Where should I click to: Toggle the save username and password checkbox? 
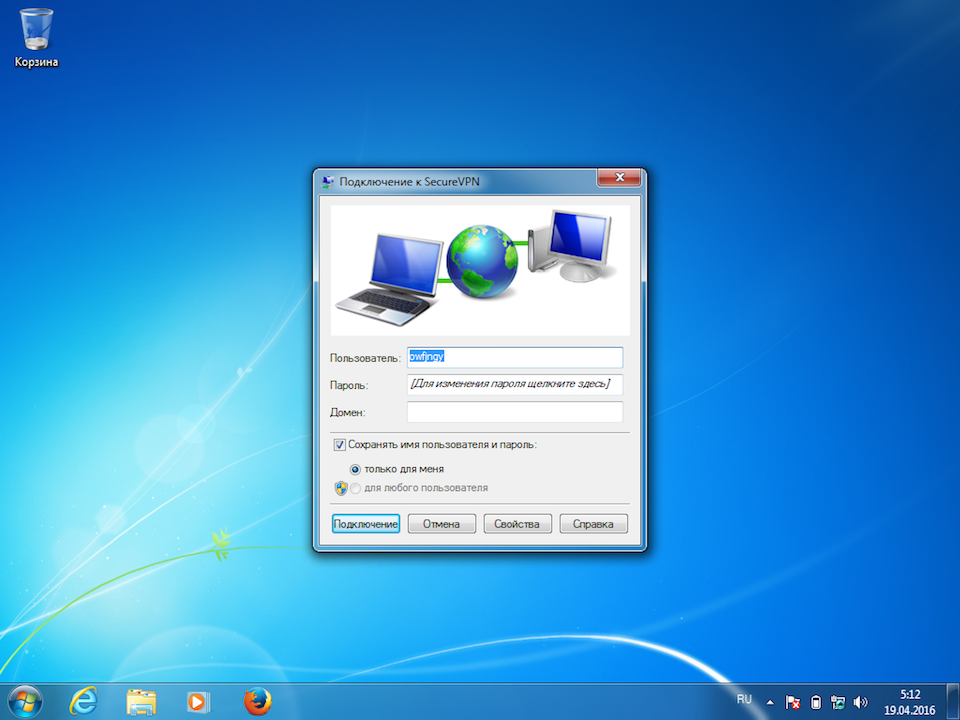point(340,445)
